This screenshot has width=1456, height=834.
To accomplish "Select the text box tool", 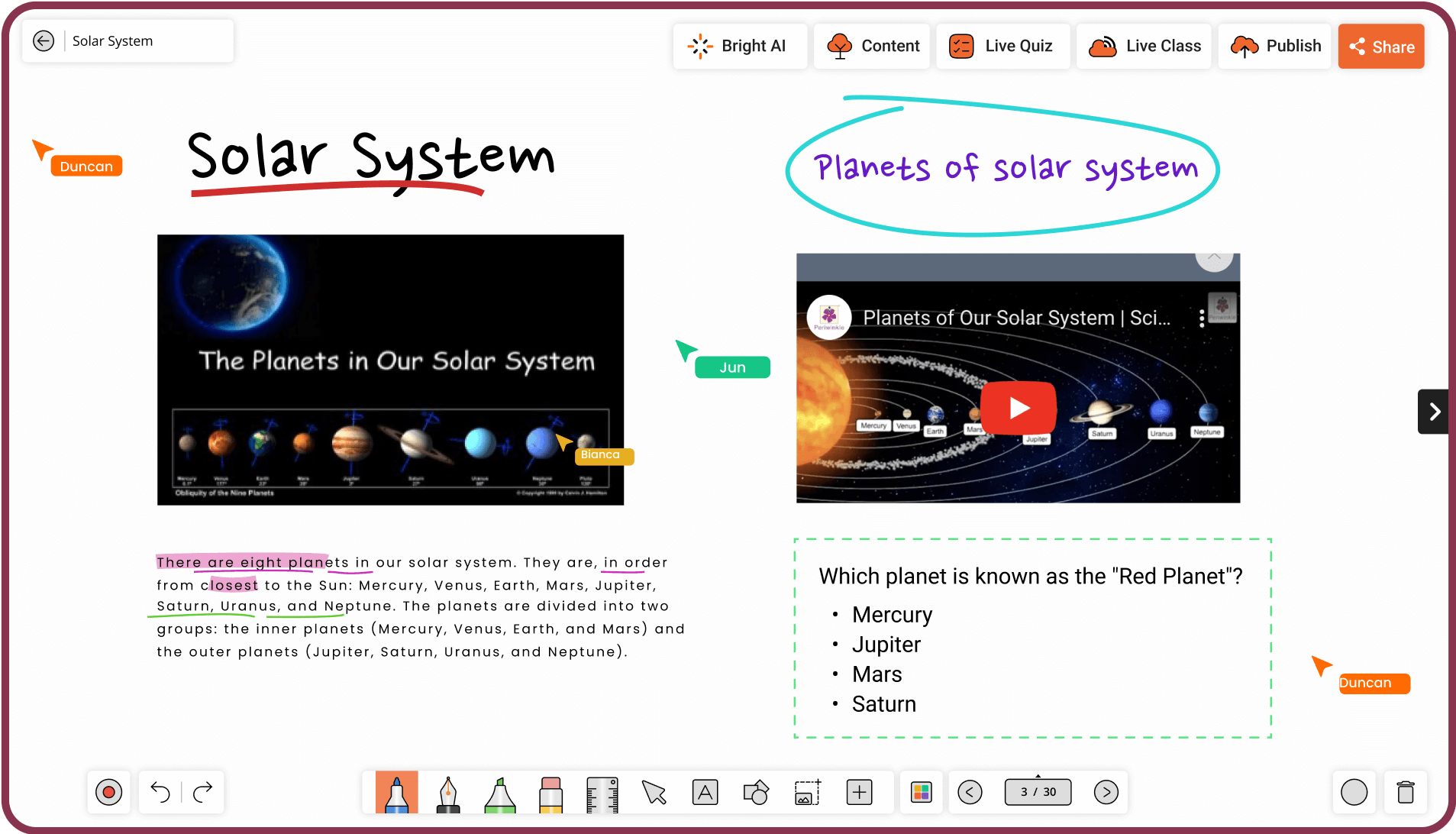I will [705, 793].
